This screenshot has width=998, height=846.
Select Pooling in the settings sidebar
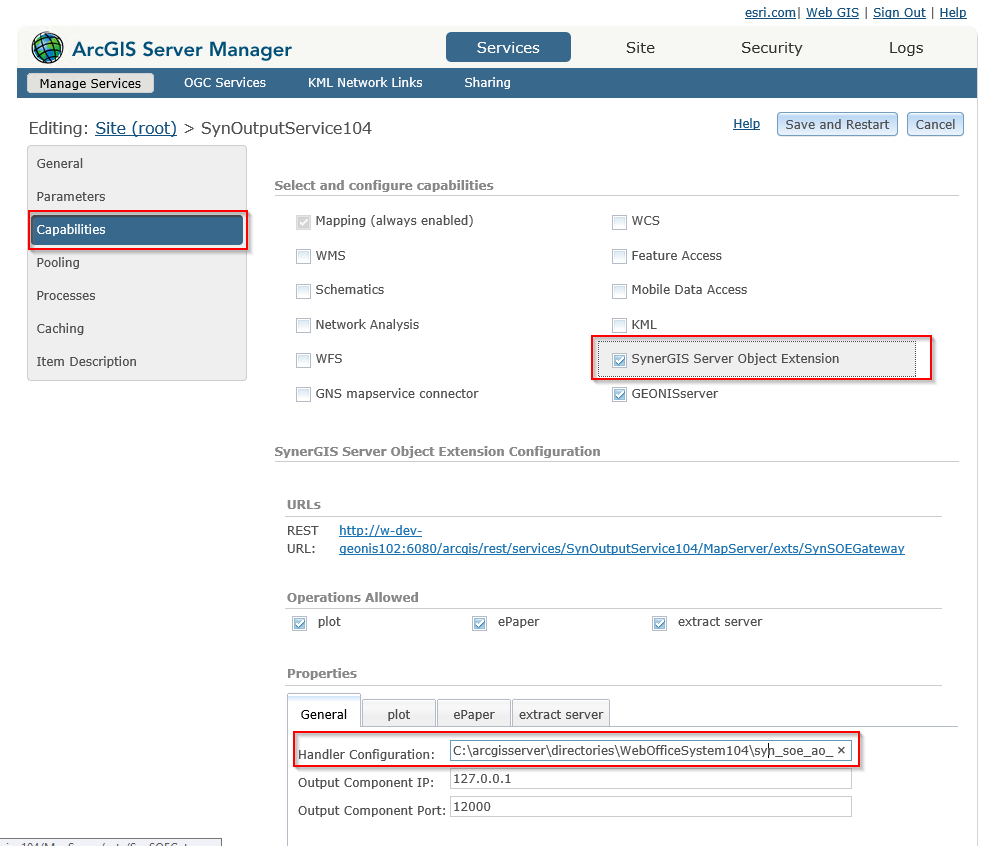click(x=57, y=262)
